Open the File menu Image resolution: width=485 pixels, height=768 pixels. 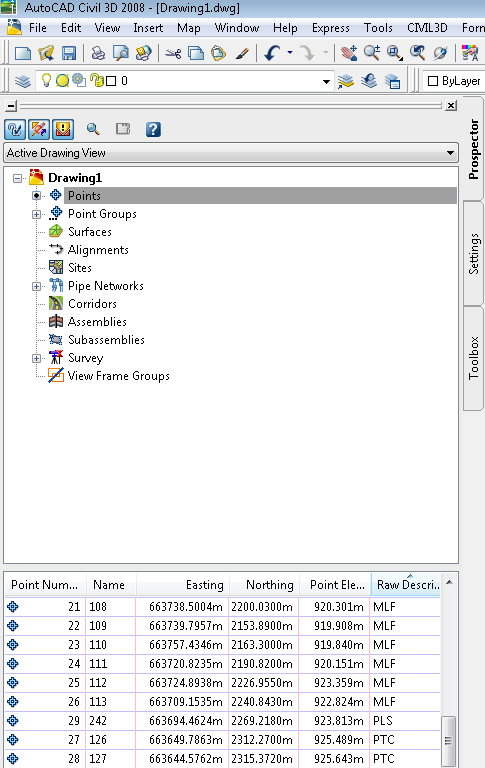(x=38, y=28)
